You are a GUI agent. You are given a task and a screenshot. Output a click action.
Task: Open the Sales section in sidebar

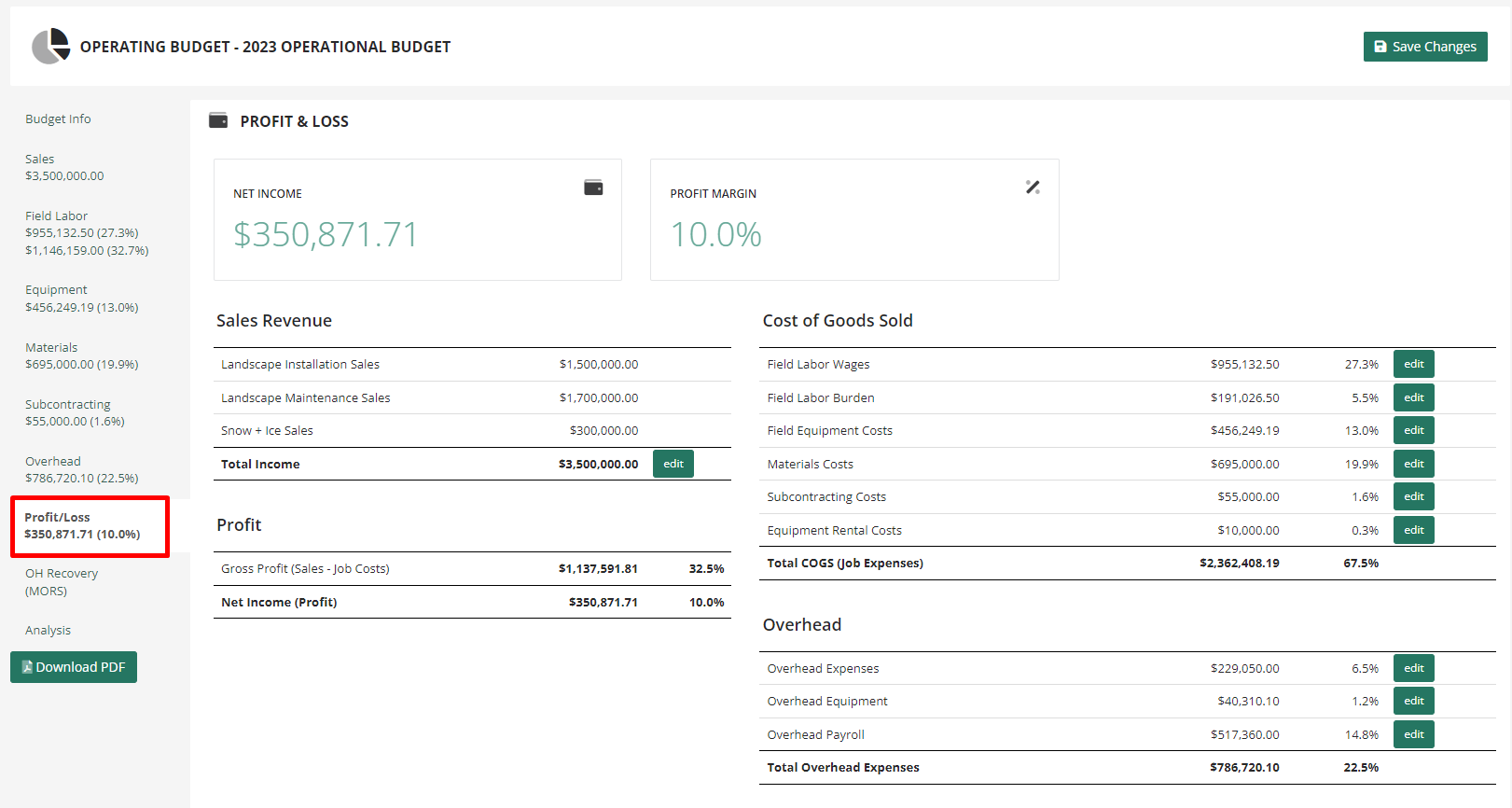pyautogui.click(x=64, y=167)
